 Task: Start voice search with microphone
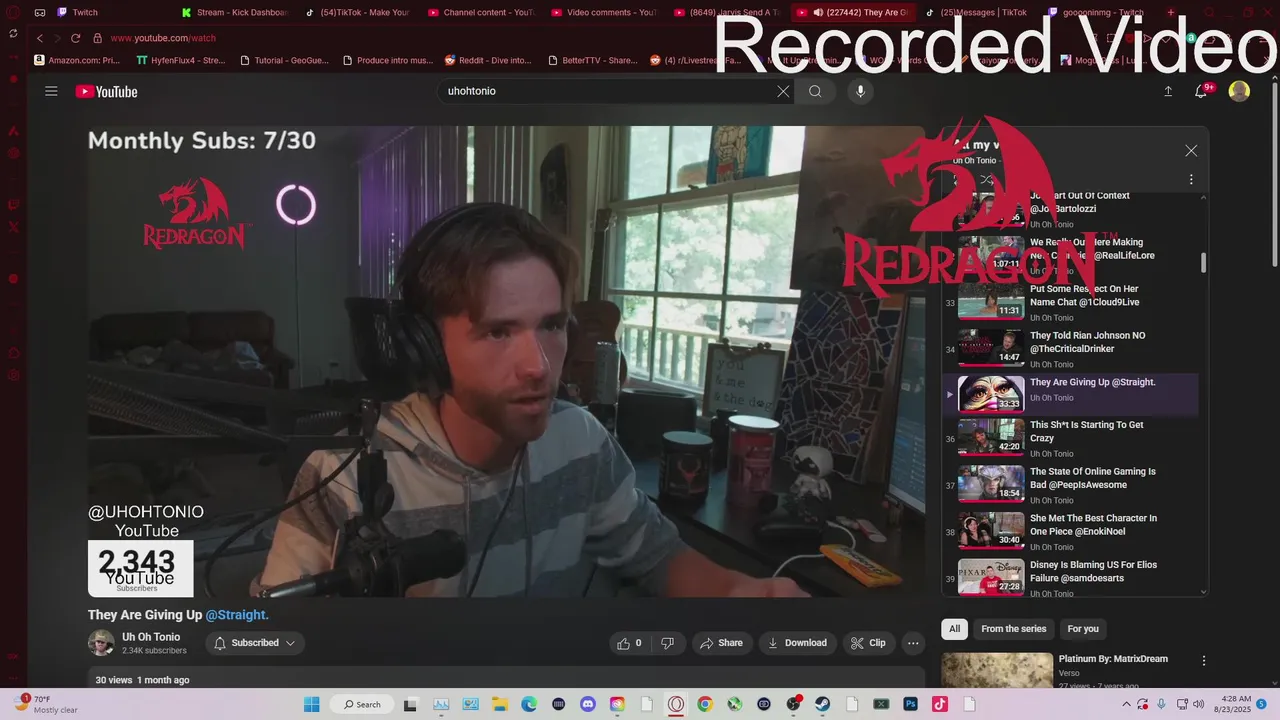(860, 91)
